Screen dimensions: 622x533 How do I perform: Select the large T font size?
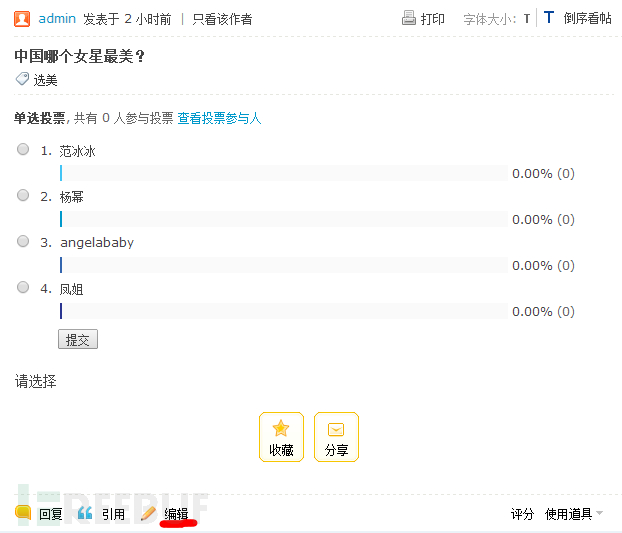tap(549, 17)
